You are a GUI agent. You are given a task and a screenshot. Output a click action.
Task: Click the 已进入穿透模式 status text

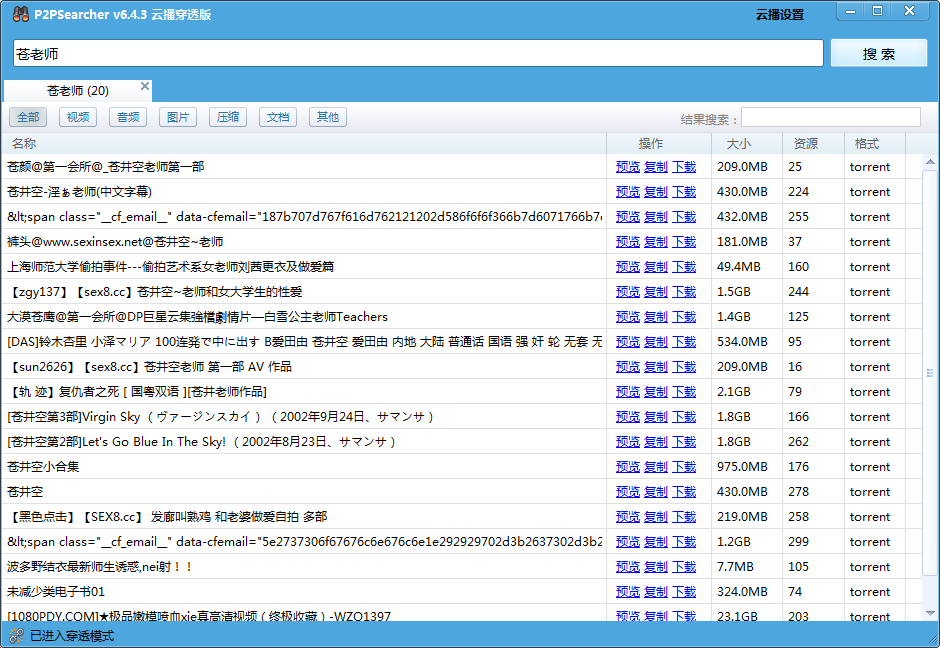pyautogui.click(x=72, y=635)
